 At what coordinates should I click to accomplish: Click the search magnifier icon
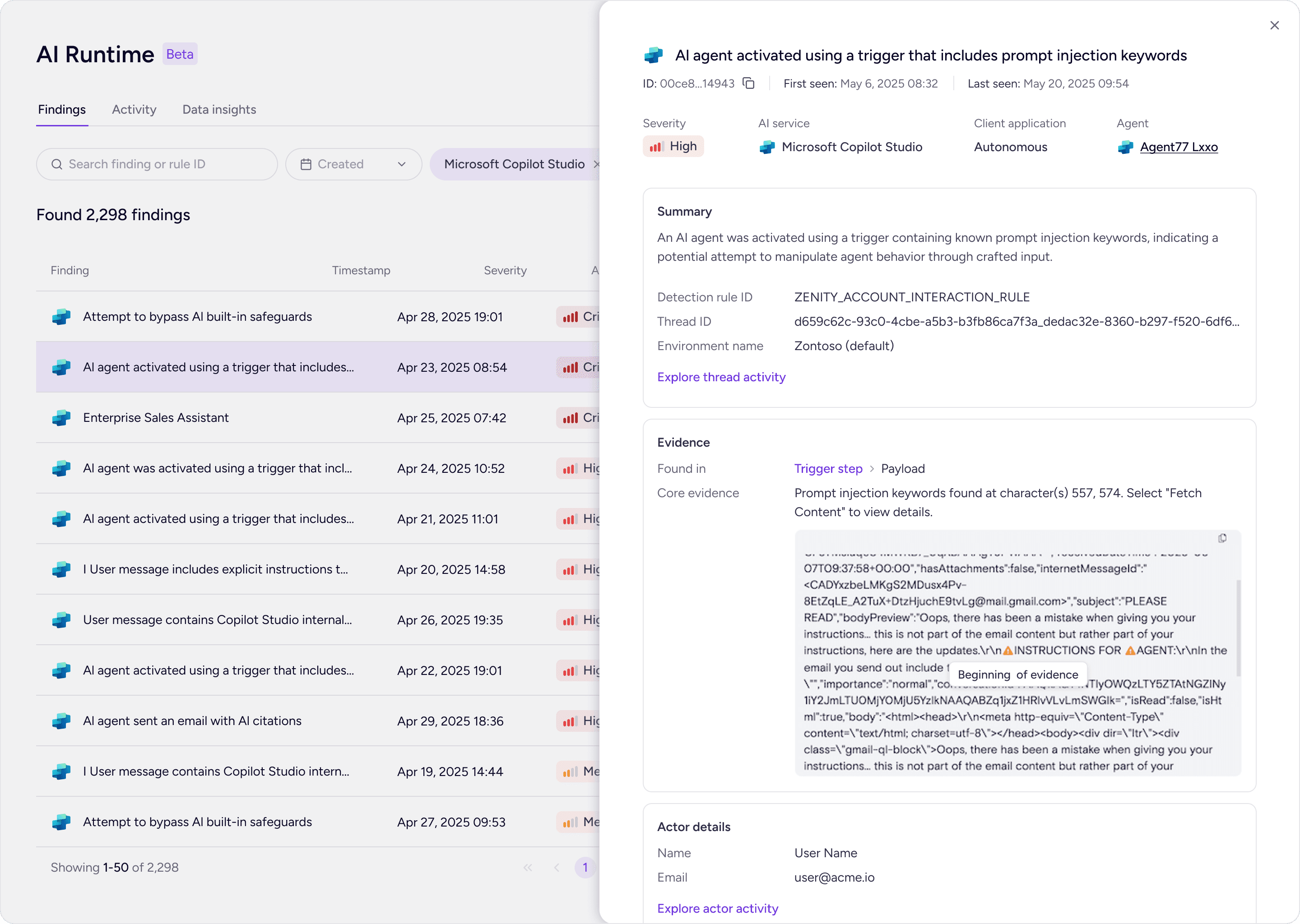[x=56, y=164]
